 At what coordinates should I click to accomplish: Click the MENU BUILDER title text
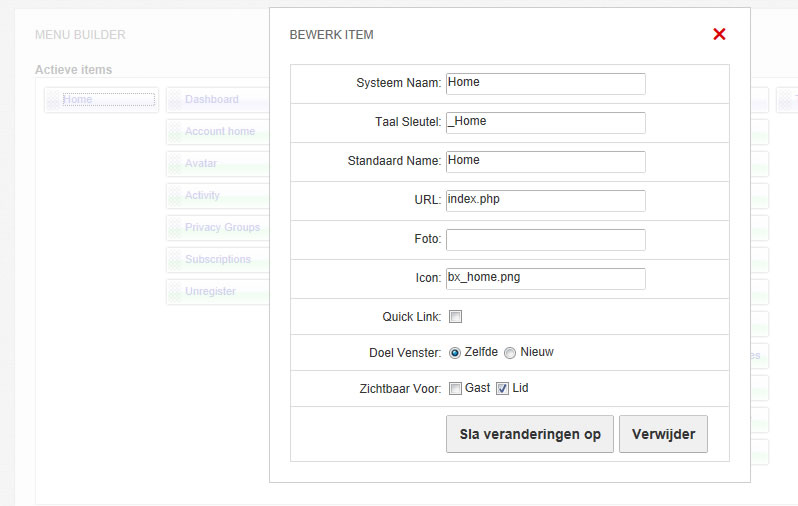pyautogui.click(x=80, y=35)
